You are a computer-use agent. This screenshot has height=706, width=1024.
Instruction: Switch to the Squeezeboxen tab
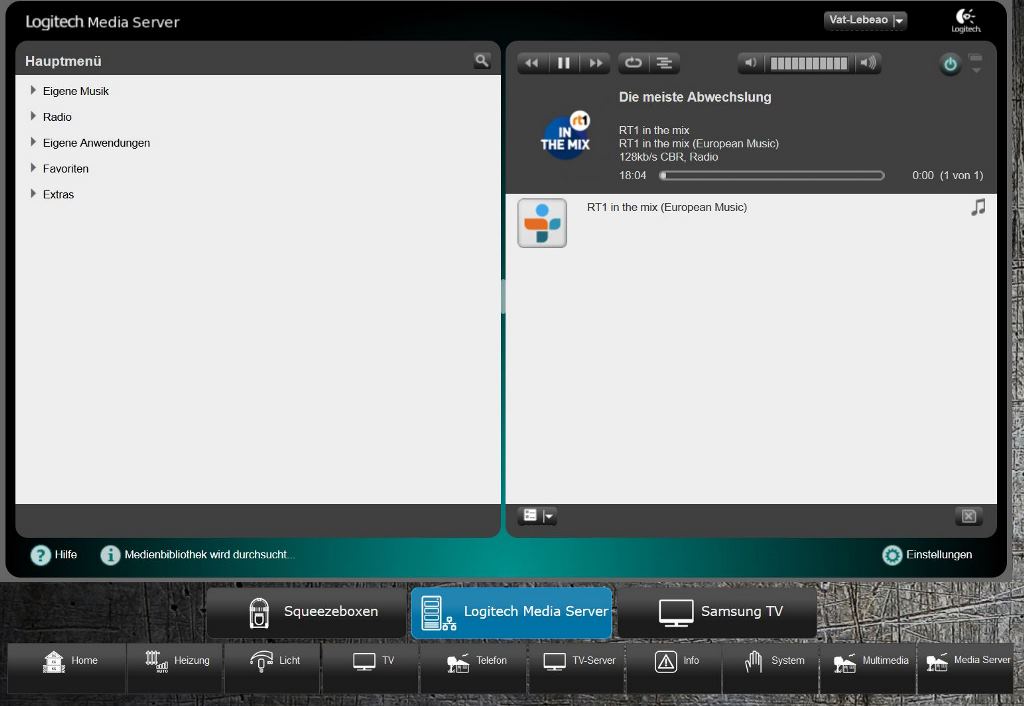click(306, 612)
